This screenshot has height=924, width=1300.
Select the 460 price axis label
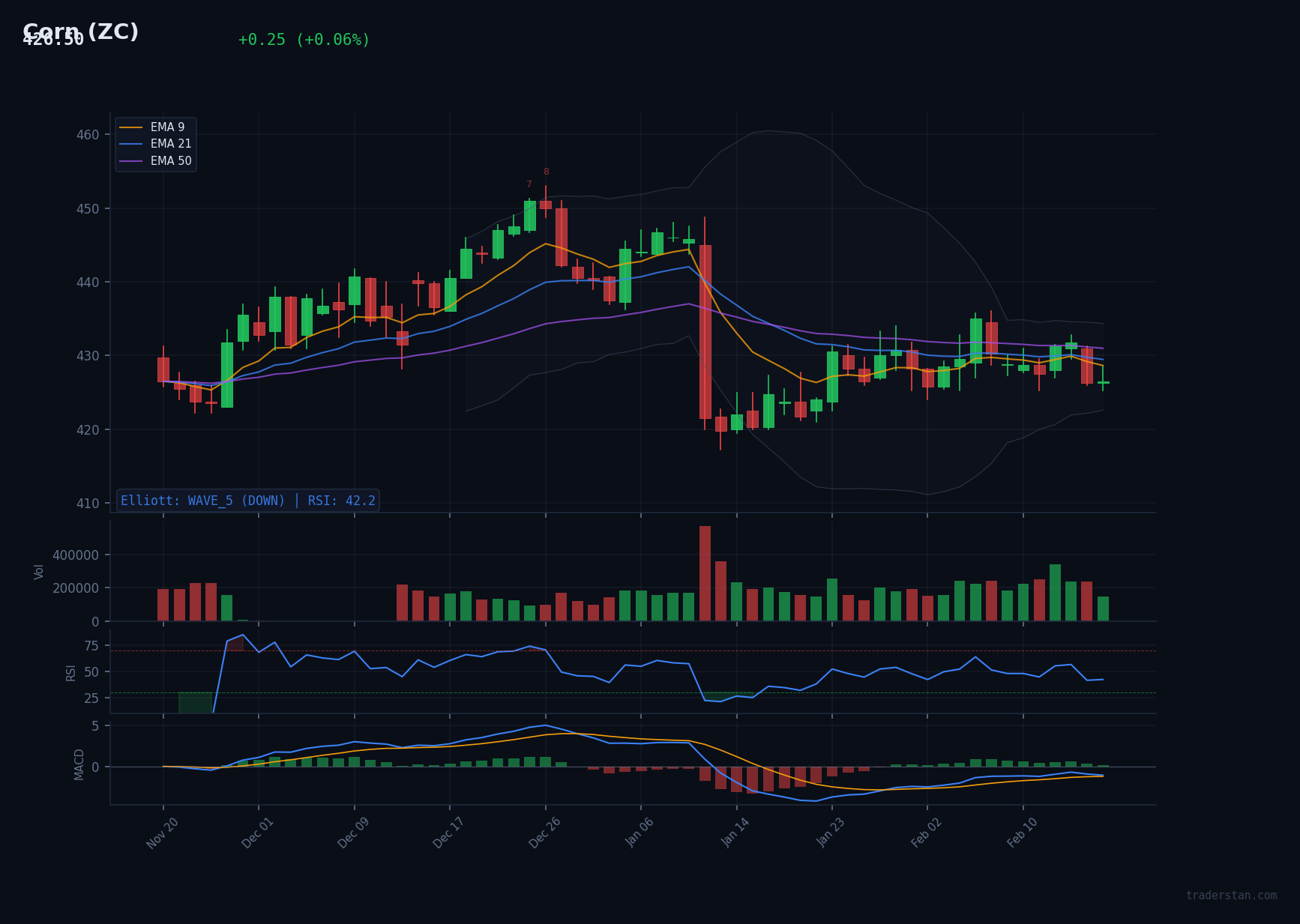tap(88, 134)
